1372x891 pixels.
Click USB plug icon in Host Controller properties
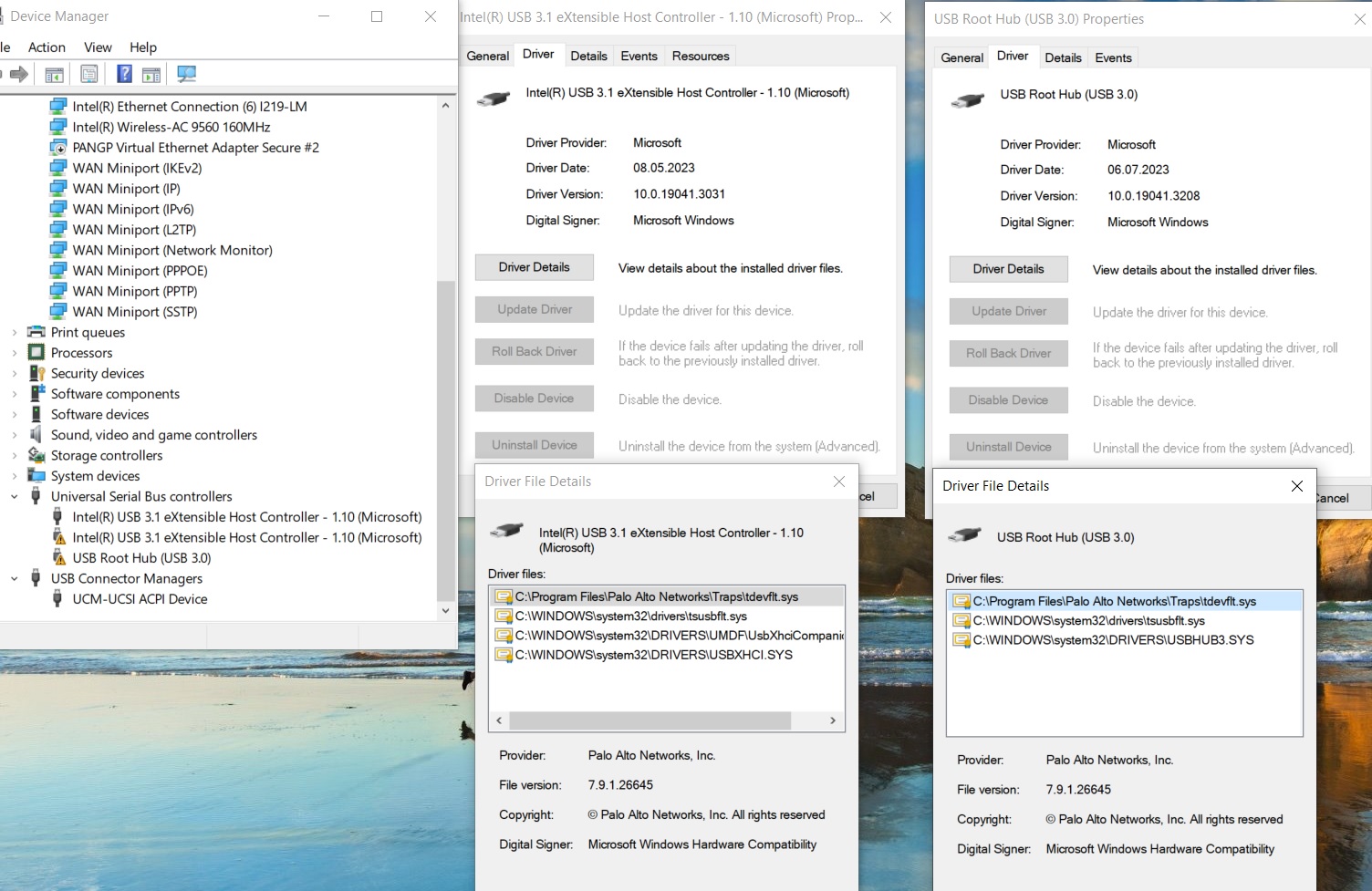coord(494,98)
